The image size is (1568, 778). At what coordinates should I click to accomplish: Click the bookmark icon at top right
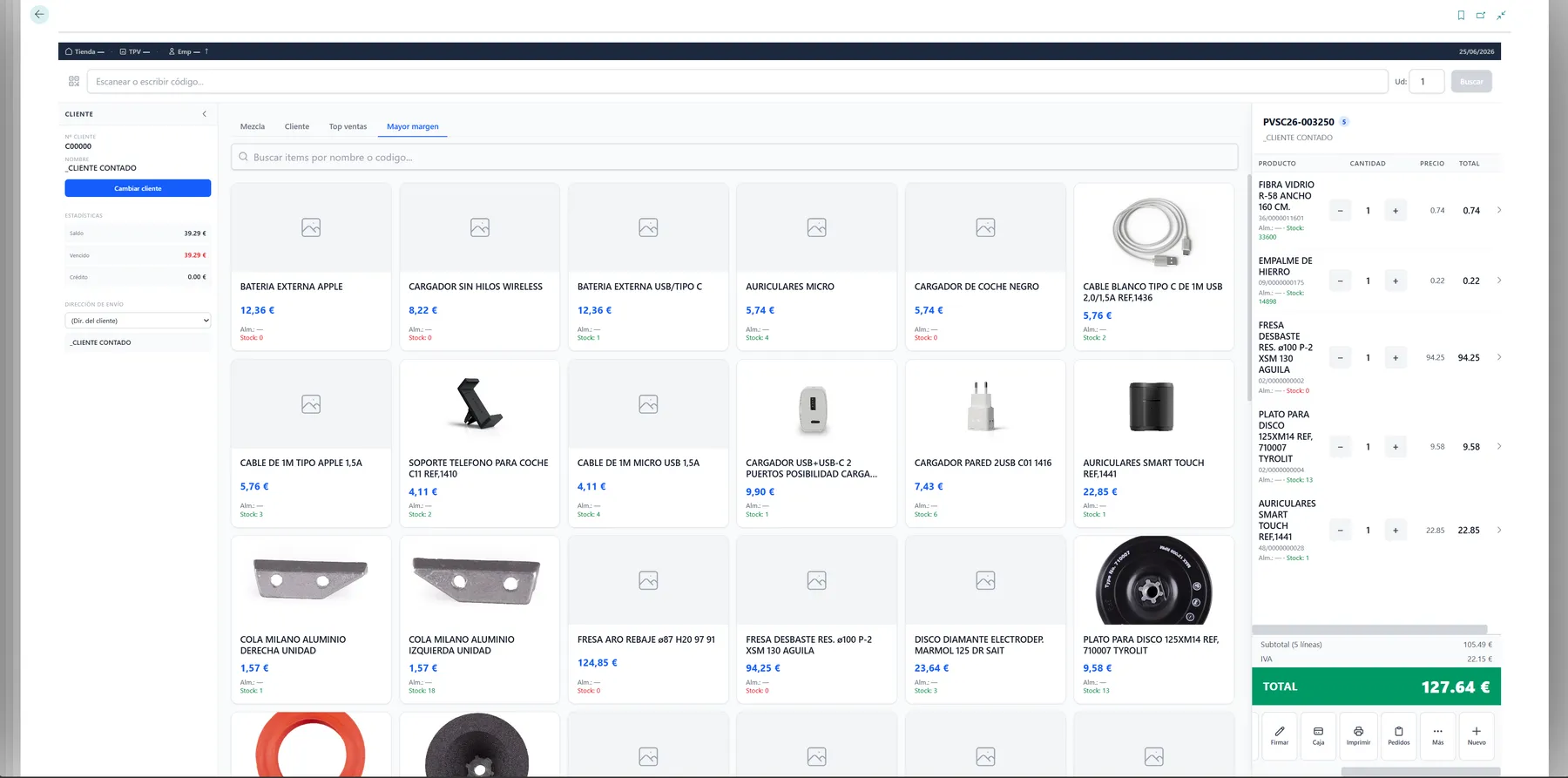point(1461,15)
